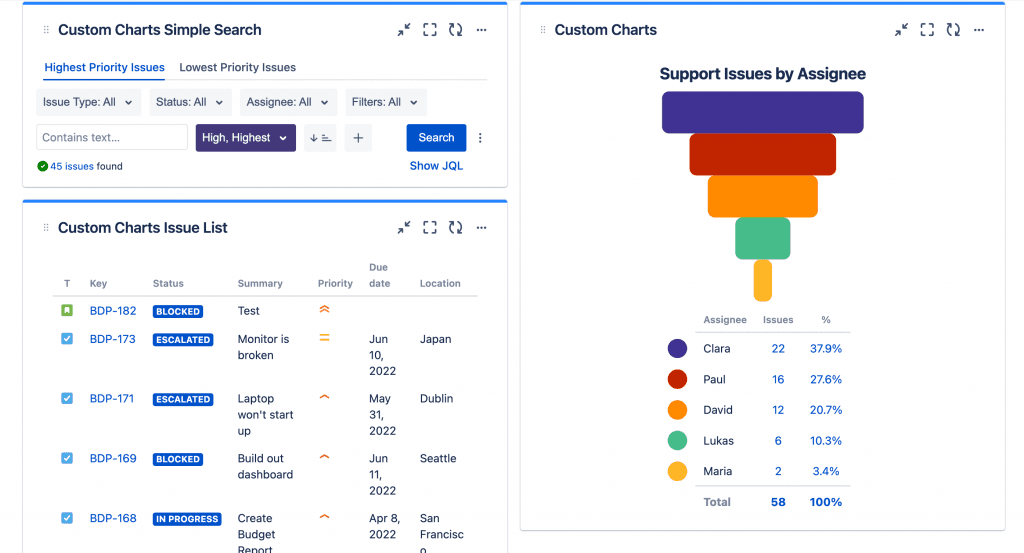Switch to Lowest Priority Issues tab
Image resolution: width=1024 pixels, height=553 pixels.
[237, 68]
